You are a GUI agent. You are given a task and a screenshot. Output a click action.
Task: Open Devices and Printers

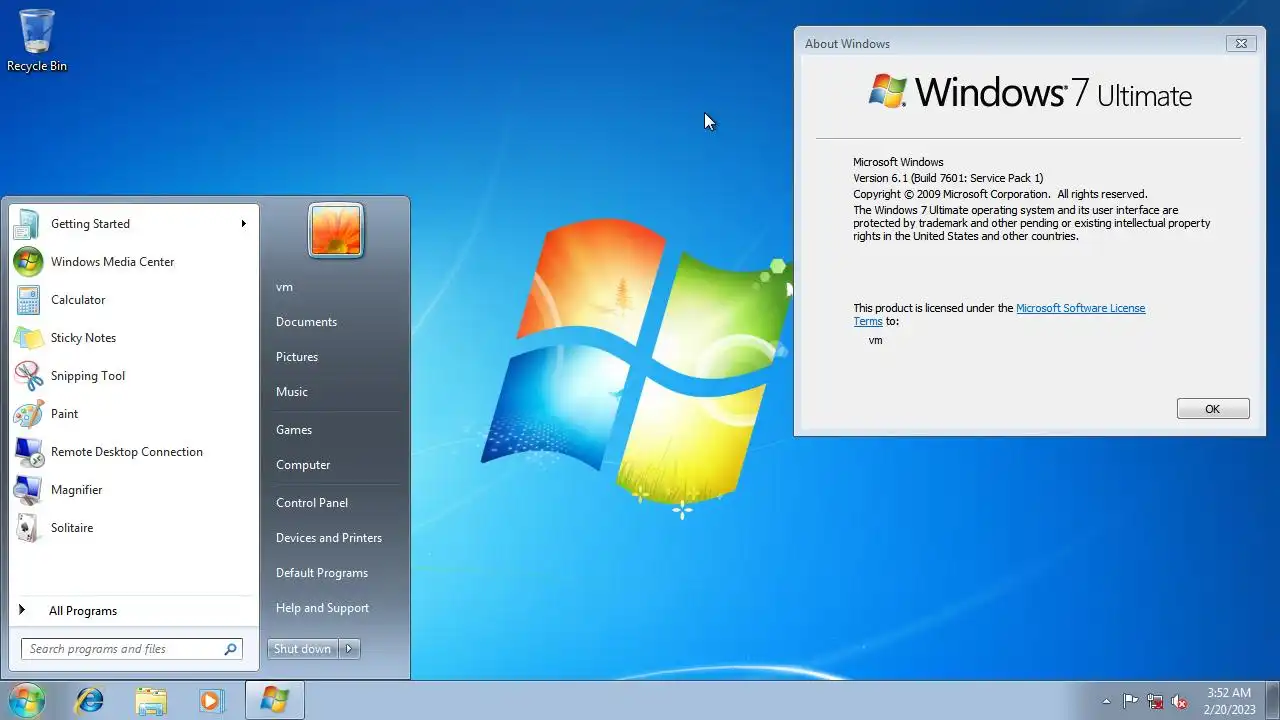pyautogui.click(x=329, y=538)
